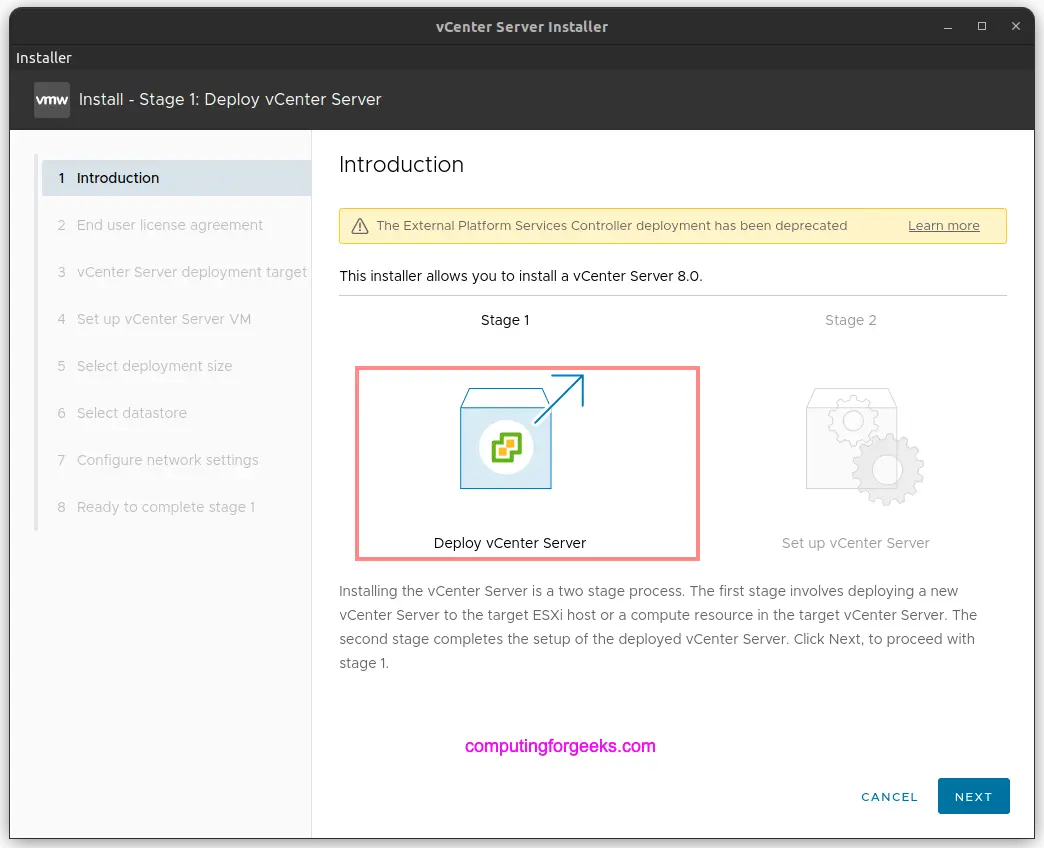Image resolution: width=1044 pixels, height=848 pixels.
Task: Select the Deploy vCenter Server stage icon
Action: [x=527, y=462]
